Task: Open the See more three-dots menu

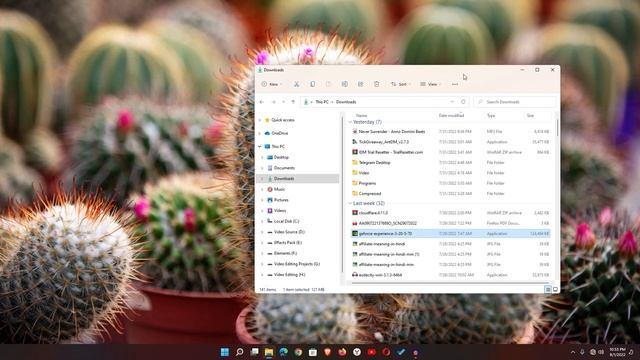Action: click(455, 84)
